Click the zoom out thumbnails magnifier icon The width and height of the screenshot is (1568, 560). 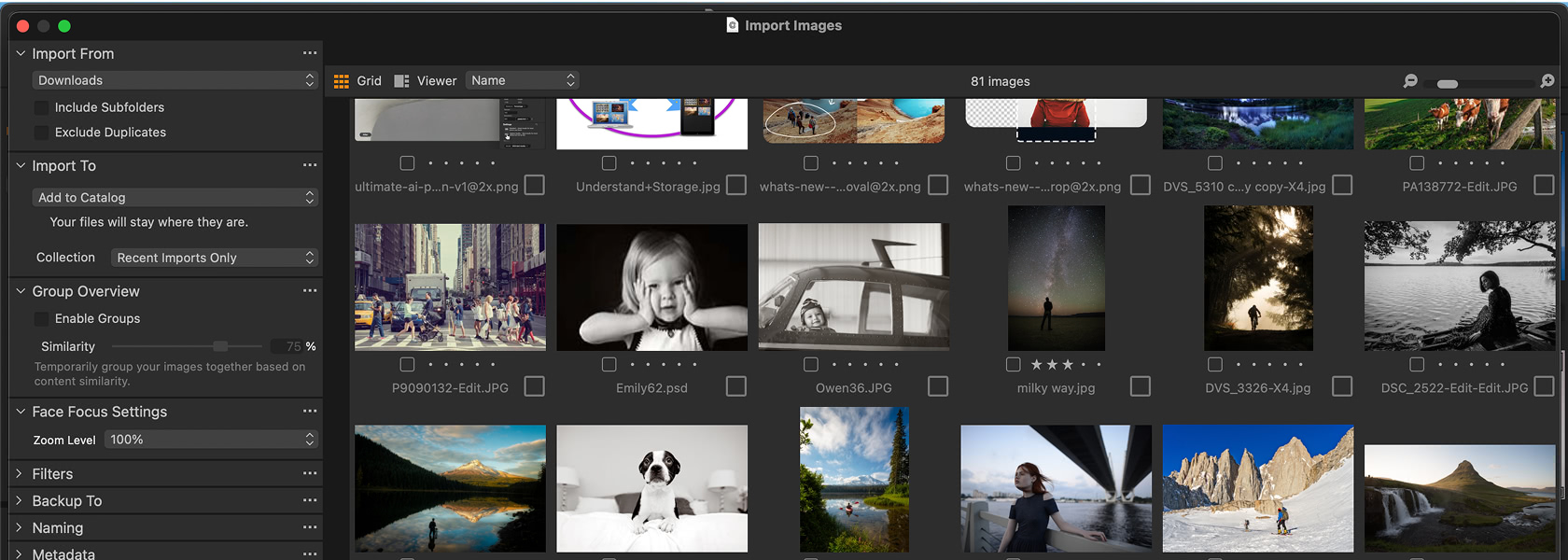tap(1410, 82)
